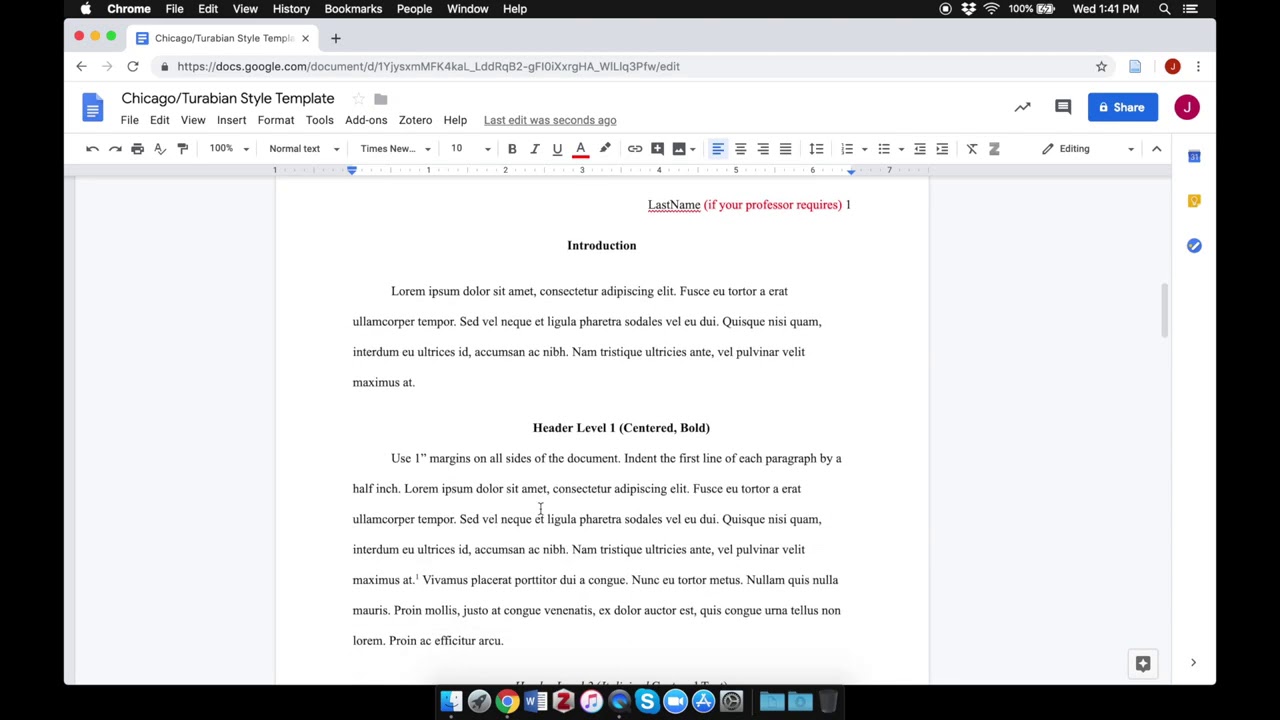Open the Times New font dropdown
The height and width of the screenshot is (720, 1280).
click(395, 149)
